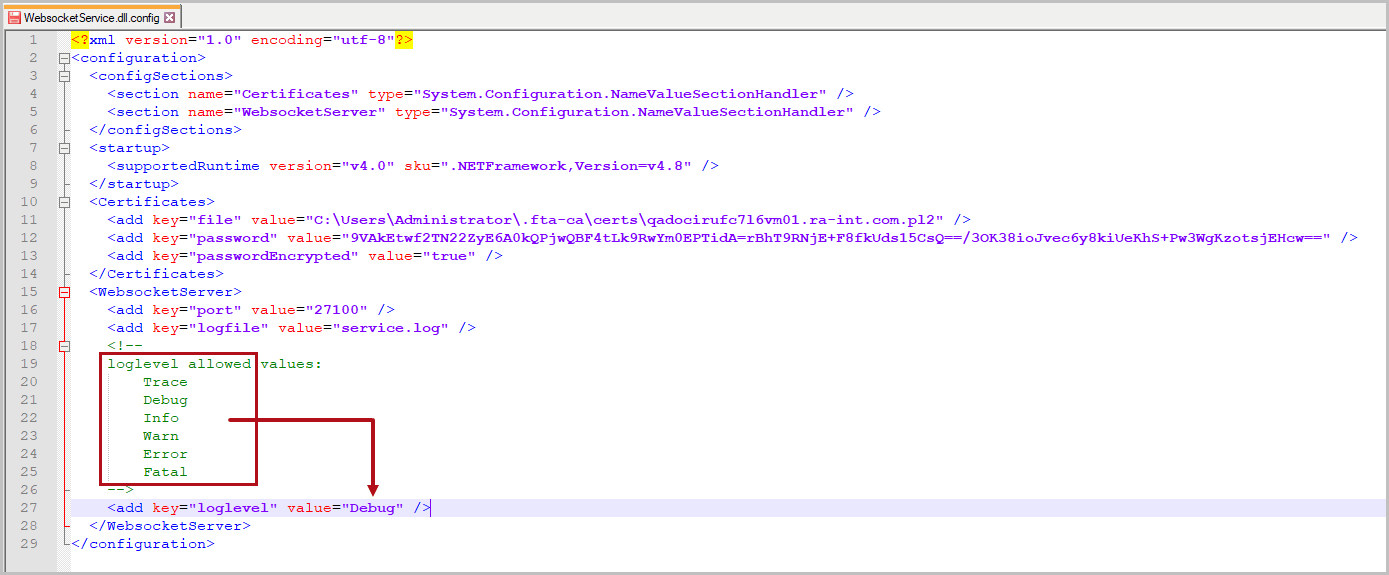The width and height of the screenshot is (1389, 575).
Task: Click the closing </Certificates> tag
Action: 156,274
